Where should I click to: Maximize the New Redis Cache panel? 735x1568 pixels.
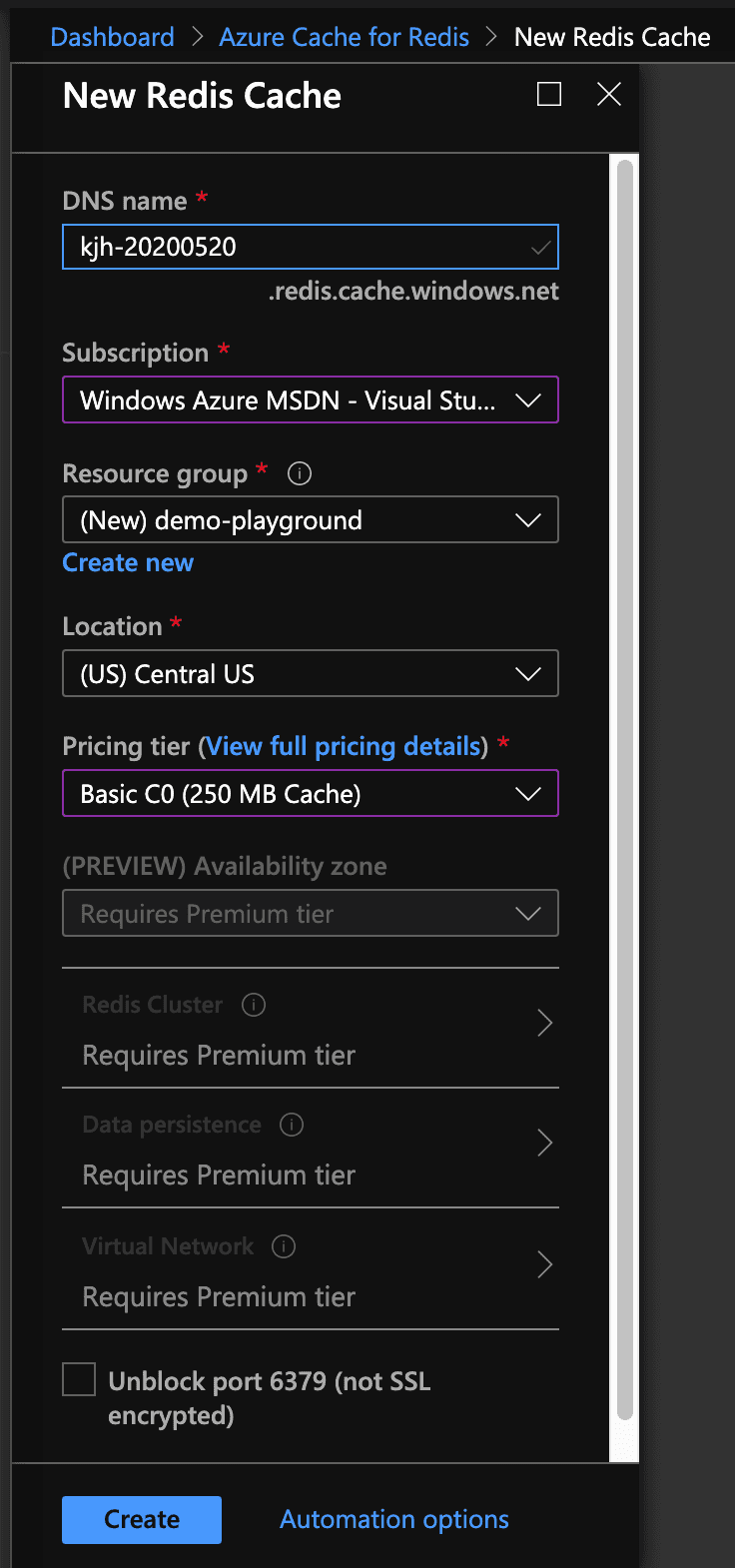tap(549, 94)
